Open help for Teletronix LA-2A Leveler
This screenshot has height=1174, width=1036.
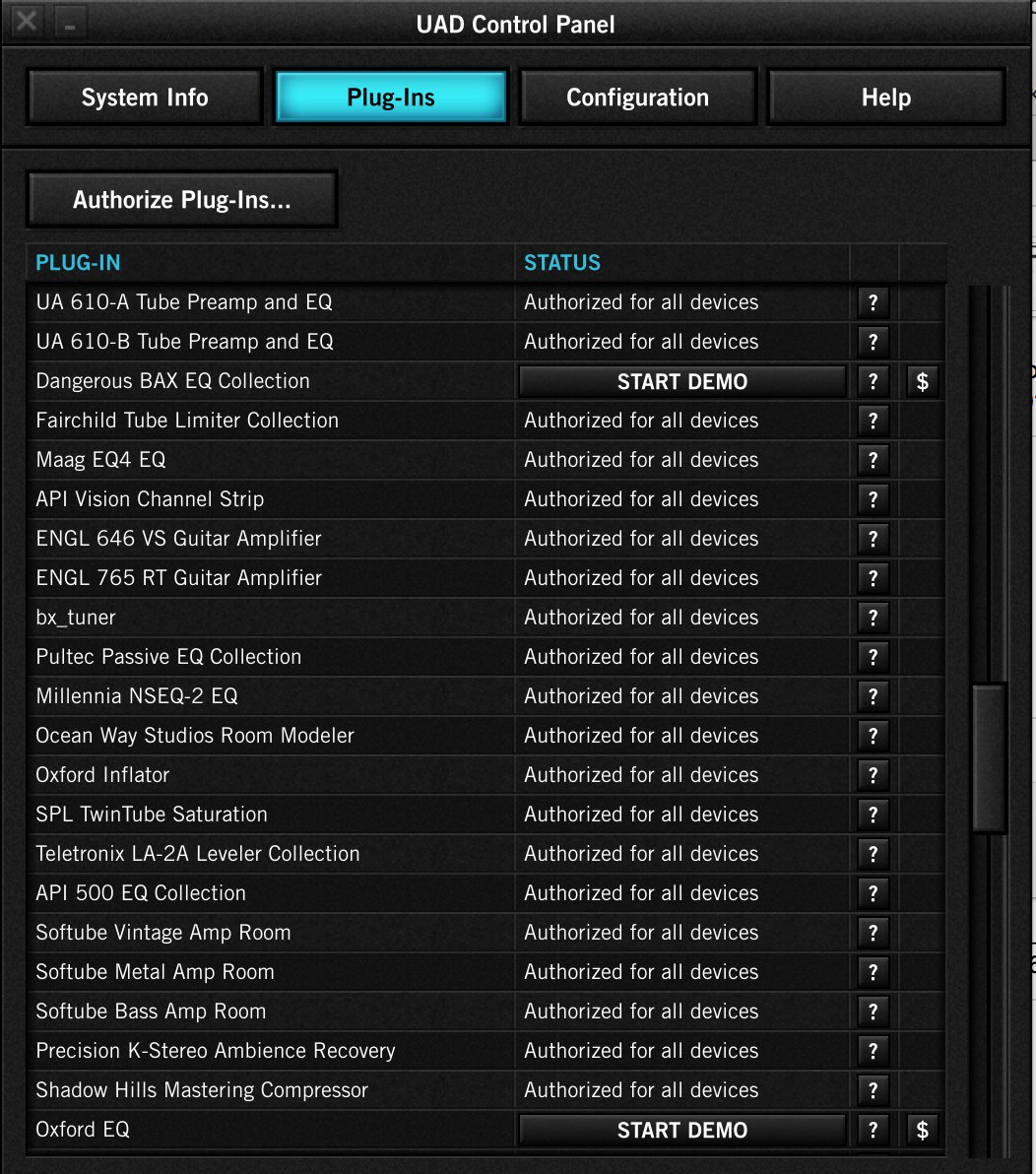[x=873, y=854]
